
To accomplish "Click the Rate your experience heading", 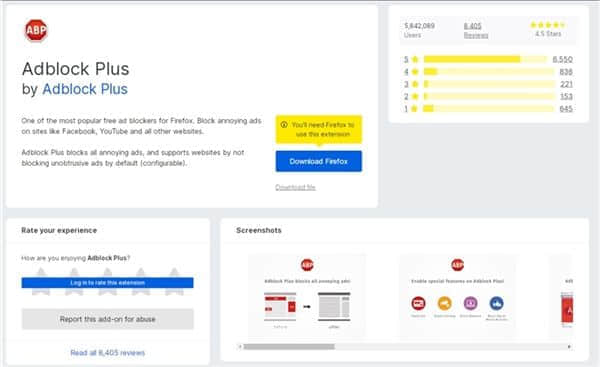I will [59, 230].
